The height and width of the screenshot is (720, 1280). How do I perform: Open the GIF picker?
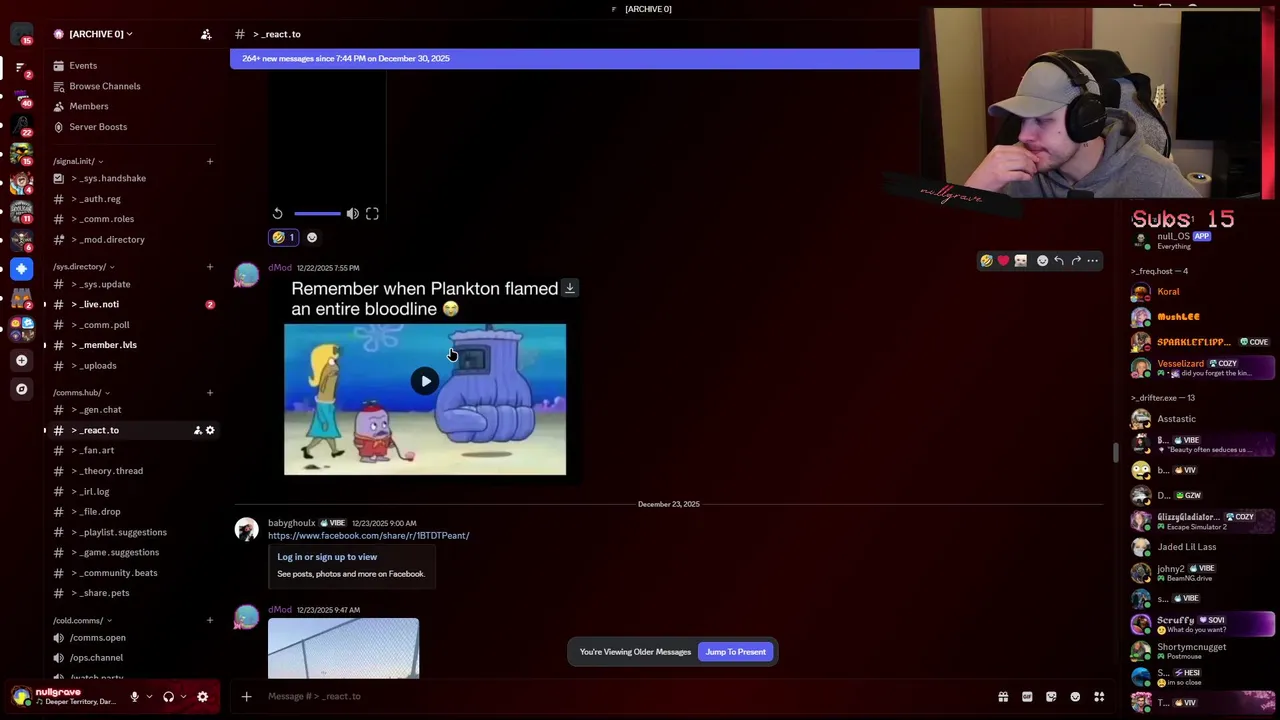tap(1027, 697)
